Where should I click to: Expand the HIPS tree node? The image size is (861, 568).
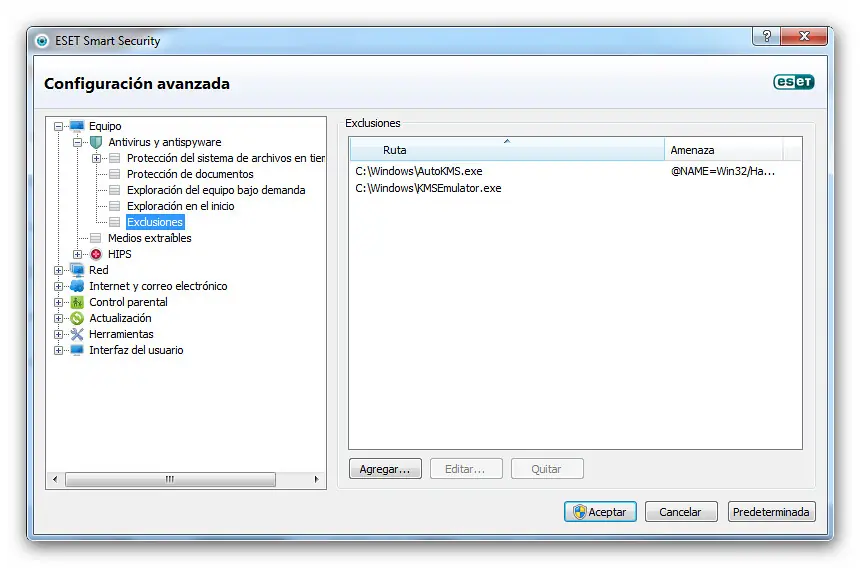tap(77, 254)
